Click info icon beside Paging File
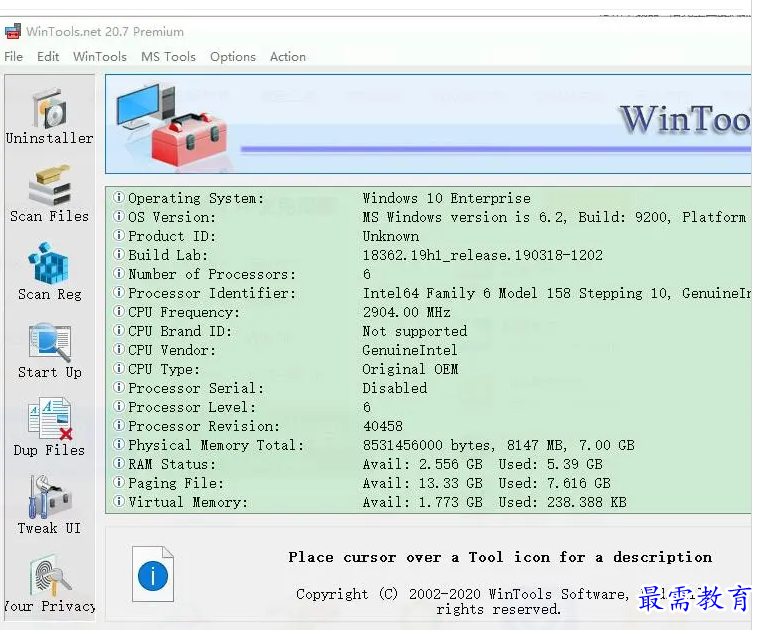760x630 pixels. pyautogui.click(x=119, y=483)
